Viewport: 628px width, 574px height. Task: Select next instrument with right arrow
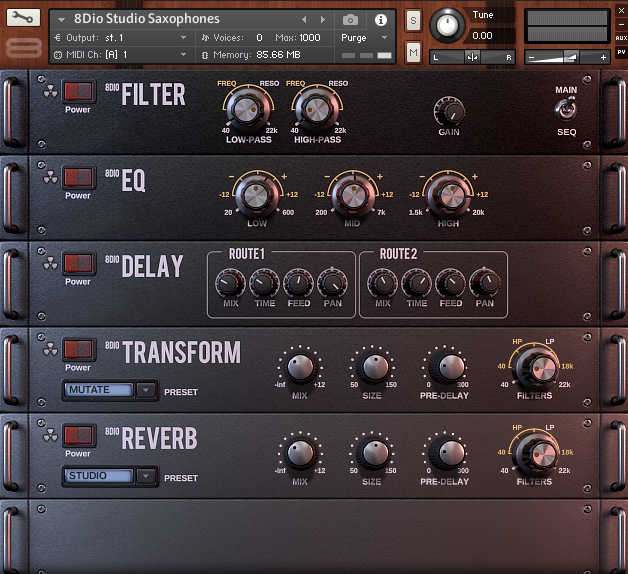(x=322, y=20)
